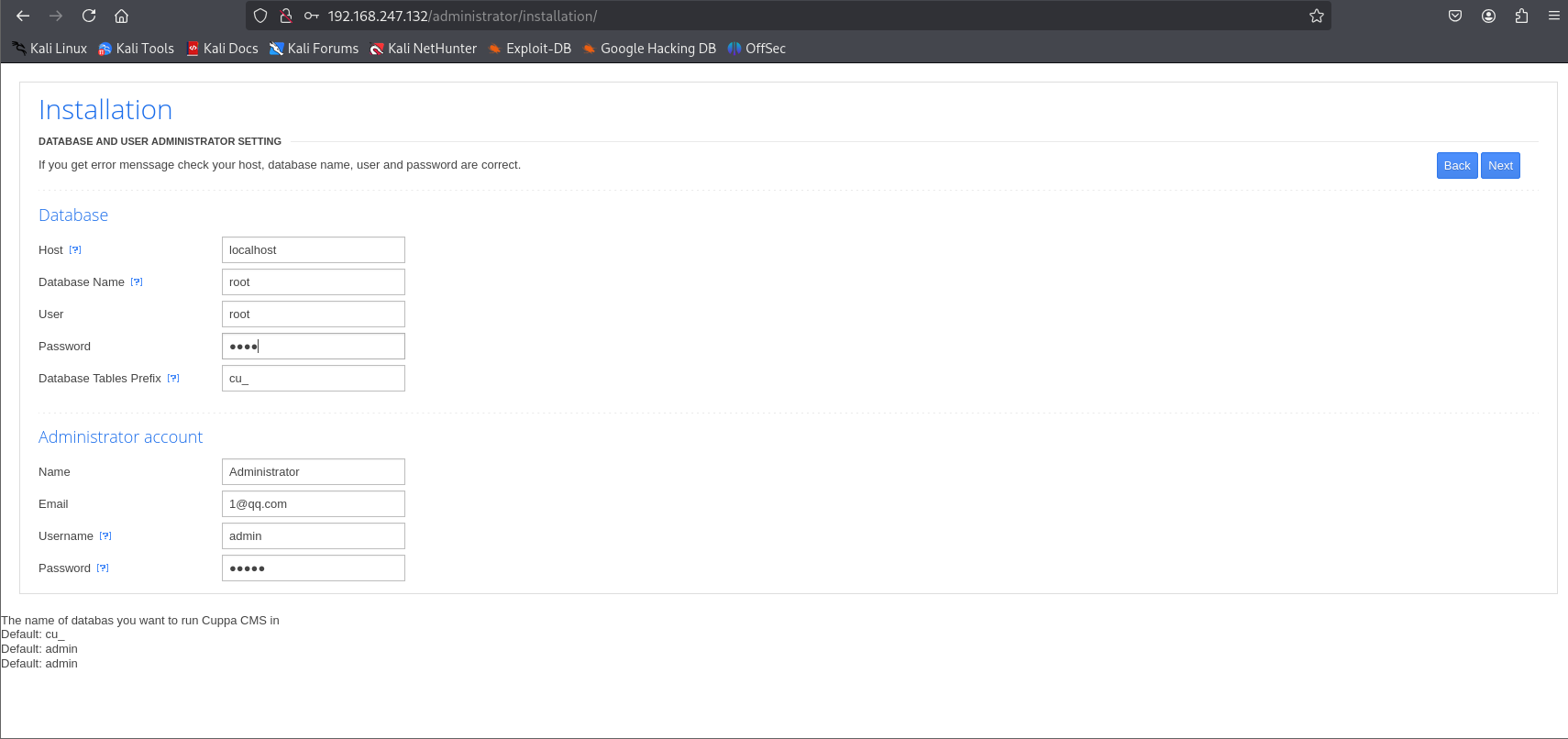The image size is (1568, 739).
Task: Open the shield tracking protection icon
Action: point(260,16)
